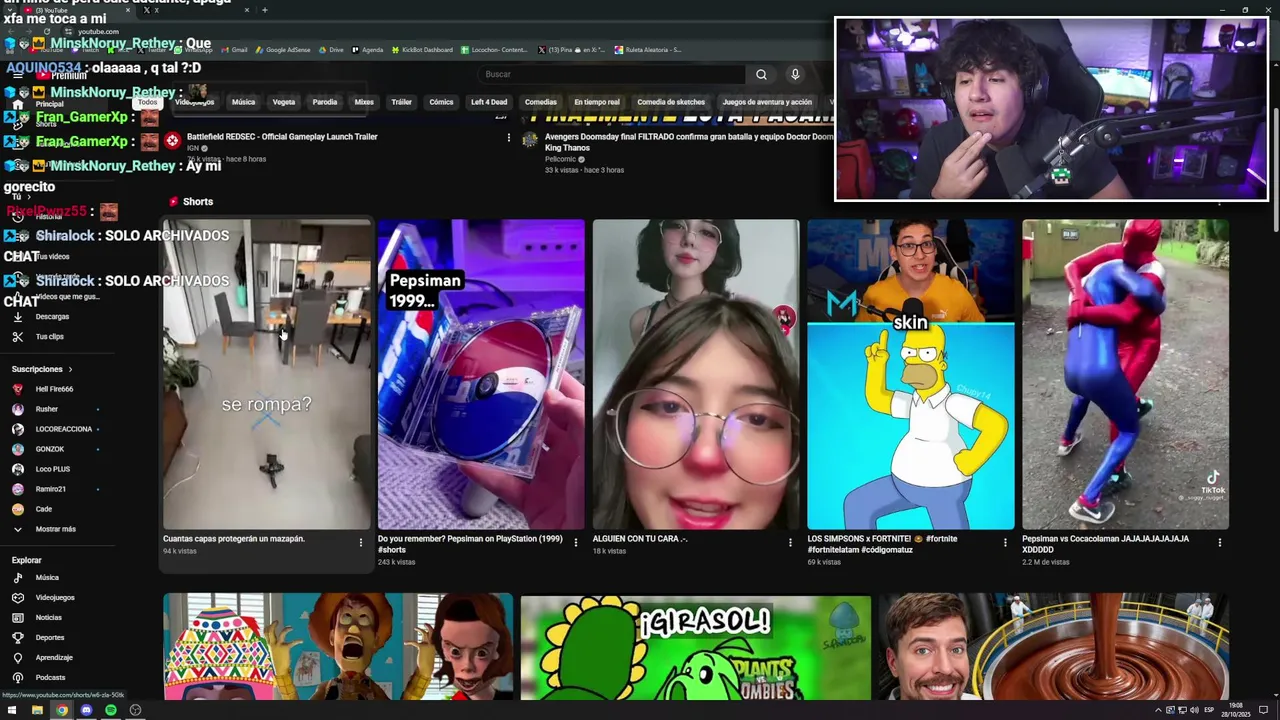Open Música in the Explorar section

(x=36, y=578)
